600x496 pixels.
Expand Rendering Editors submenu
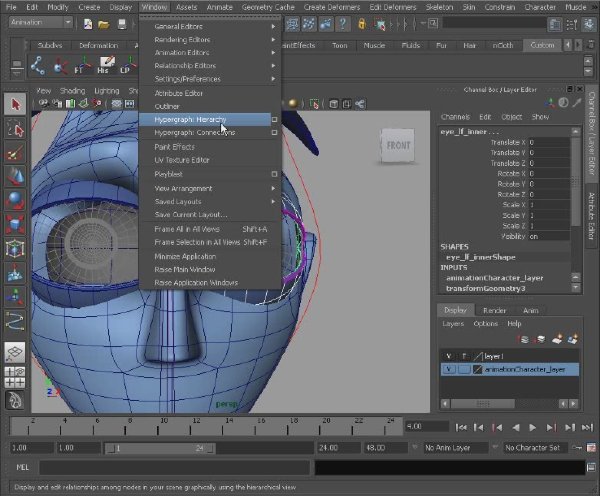pyautogui.click(x=210, y=39)
